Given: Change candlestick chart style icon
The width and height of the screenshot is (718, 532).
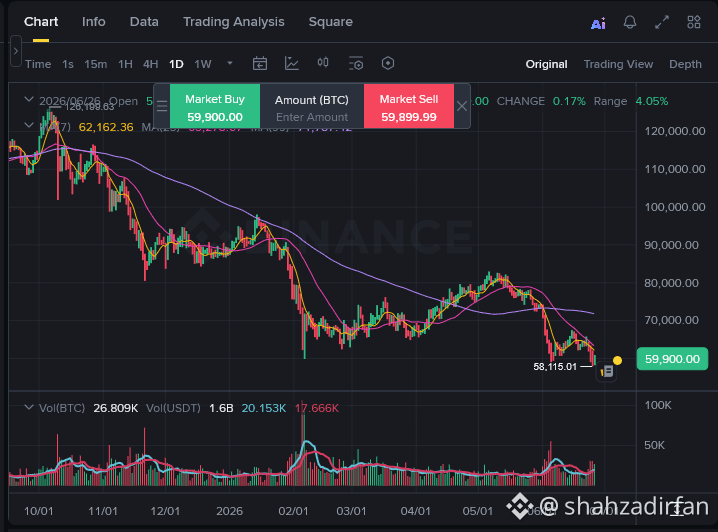Looking at the screenshot, I should tap(323, 62).
